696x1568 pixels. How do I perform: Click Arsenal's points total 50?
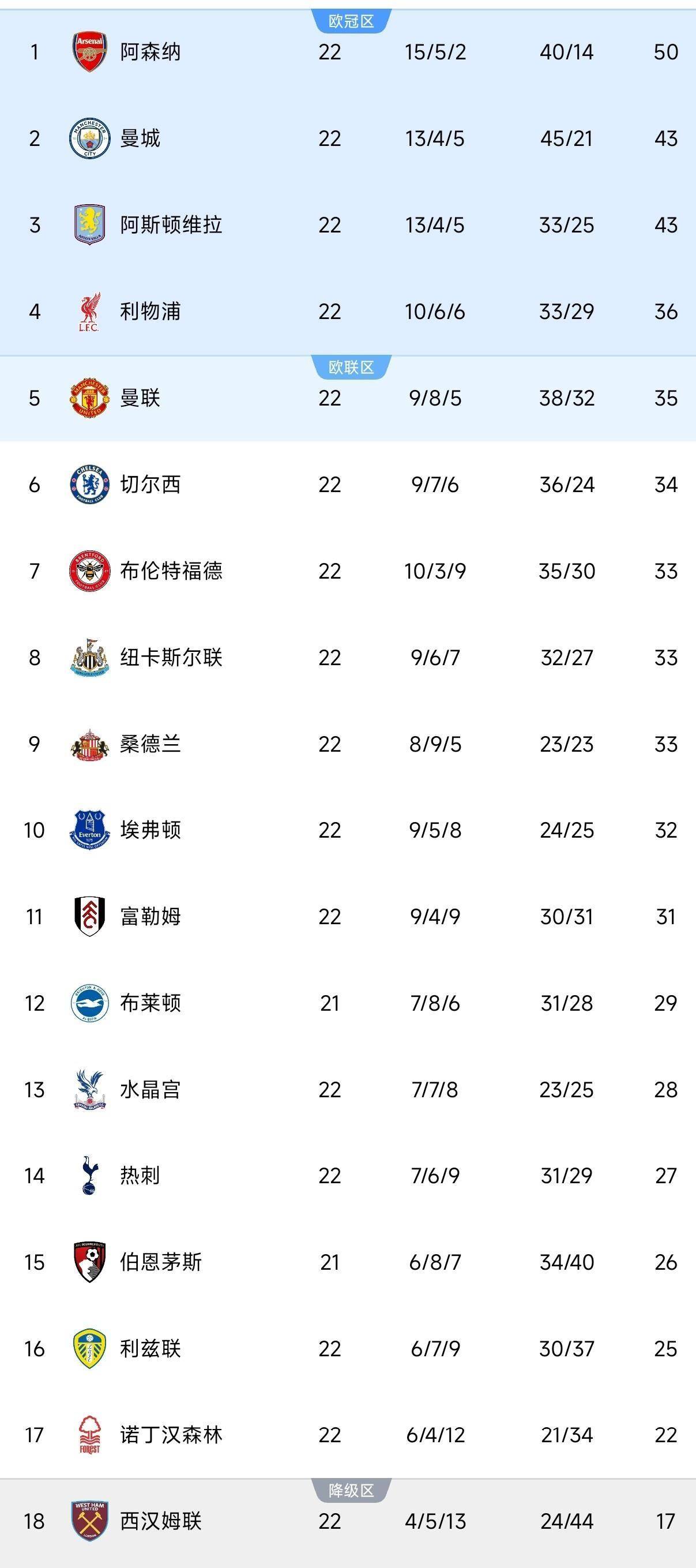pos(665,52)
